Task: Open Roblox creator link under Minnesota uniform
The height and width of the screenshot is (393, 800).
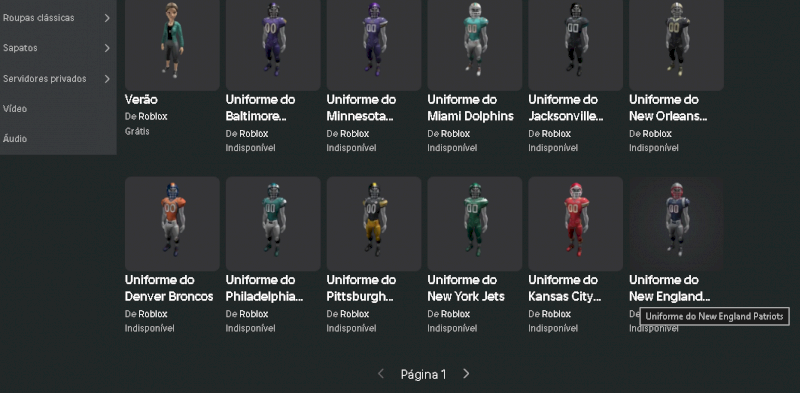Action: tap(355, 134)
